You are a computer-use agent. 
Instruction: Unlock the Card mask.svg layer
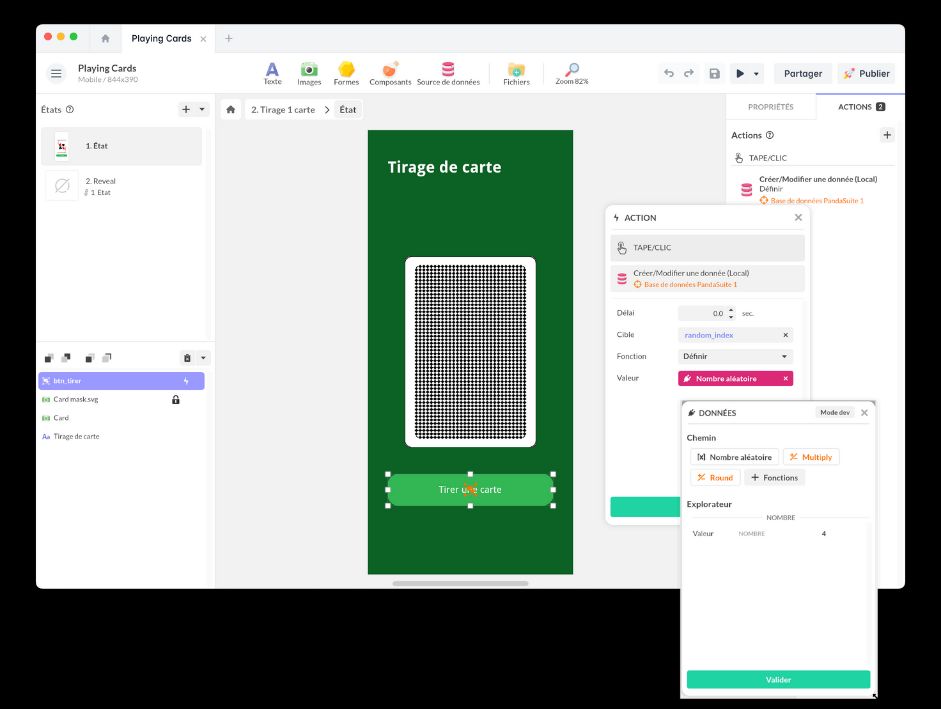click(x=176, y=400)
